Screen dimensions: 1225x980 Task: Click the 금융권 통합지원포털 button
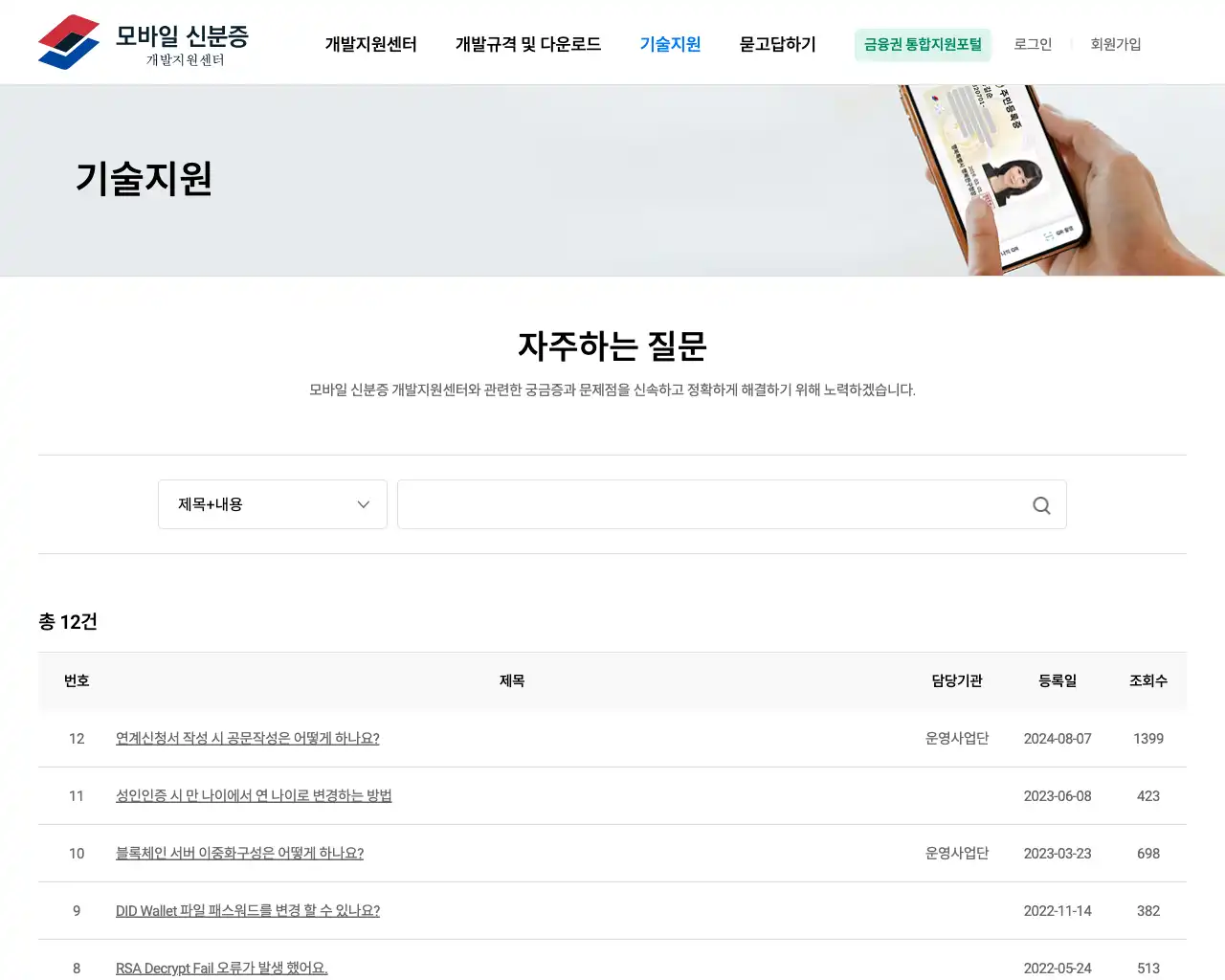[923, 44]
